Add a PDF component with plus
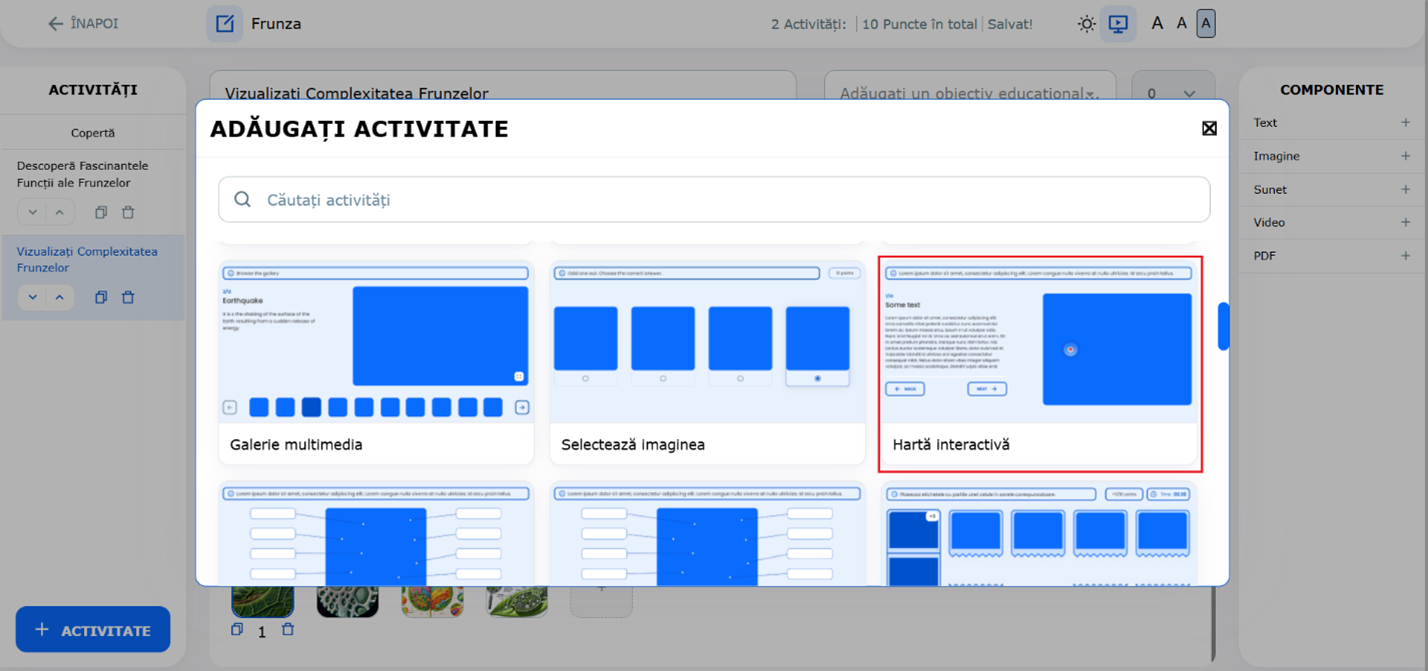Viewport: 1428px width, 671px height. (x=1405, y=256)
